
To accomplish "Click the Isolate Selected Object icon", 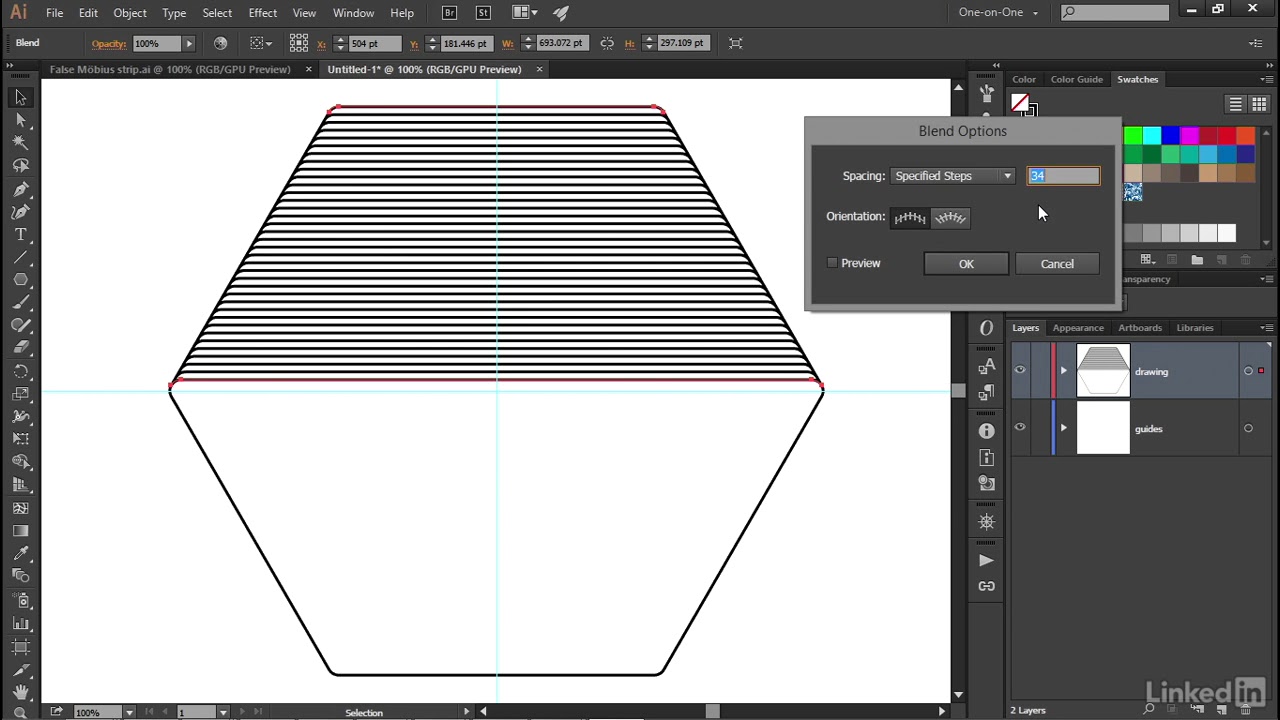I will 736,43.
